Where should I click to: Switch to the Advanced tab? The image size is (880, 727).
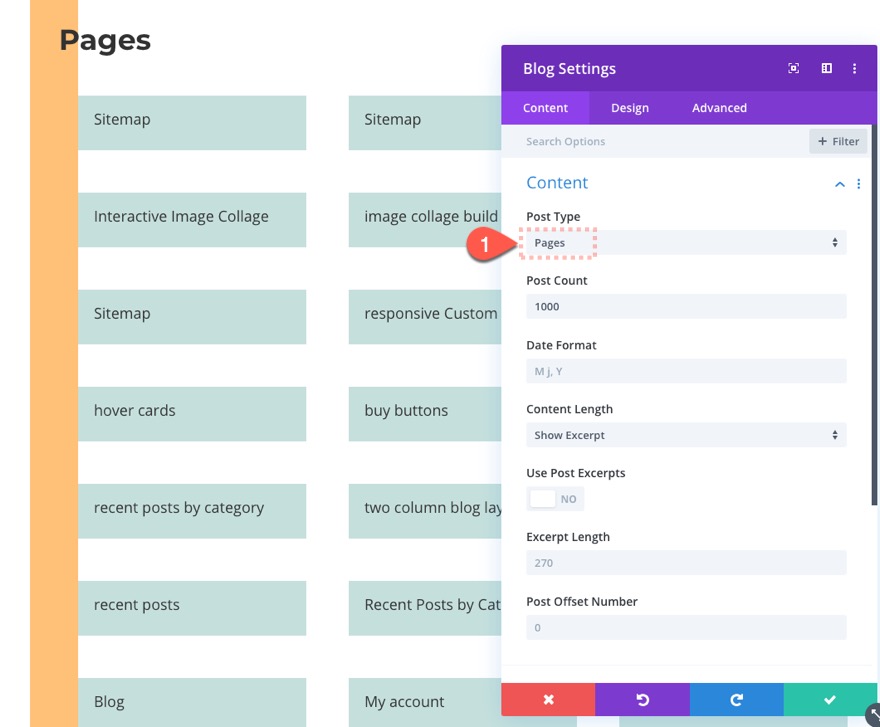(719, 107)
